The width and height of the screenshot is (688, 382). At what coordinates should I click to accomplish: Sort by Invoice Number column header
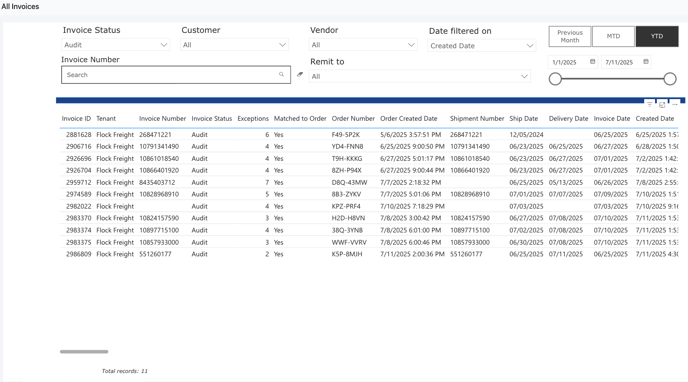click(x=162, y=118)
